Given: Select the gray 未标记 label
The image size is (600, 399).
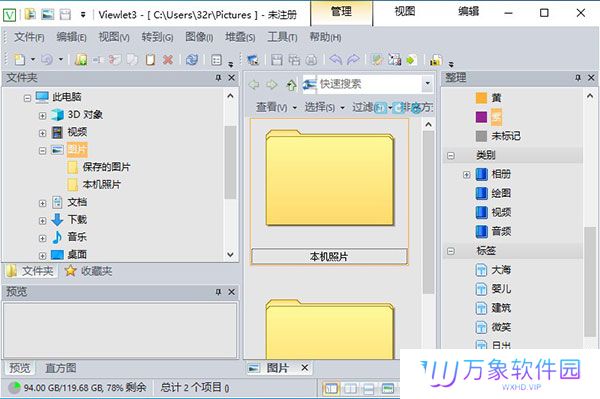Looking at the screenshot, I should (x=498, y=136).
